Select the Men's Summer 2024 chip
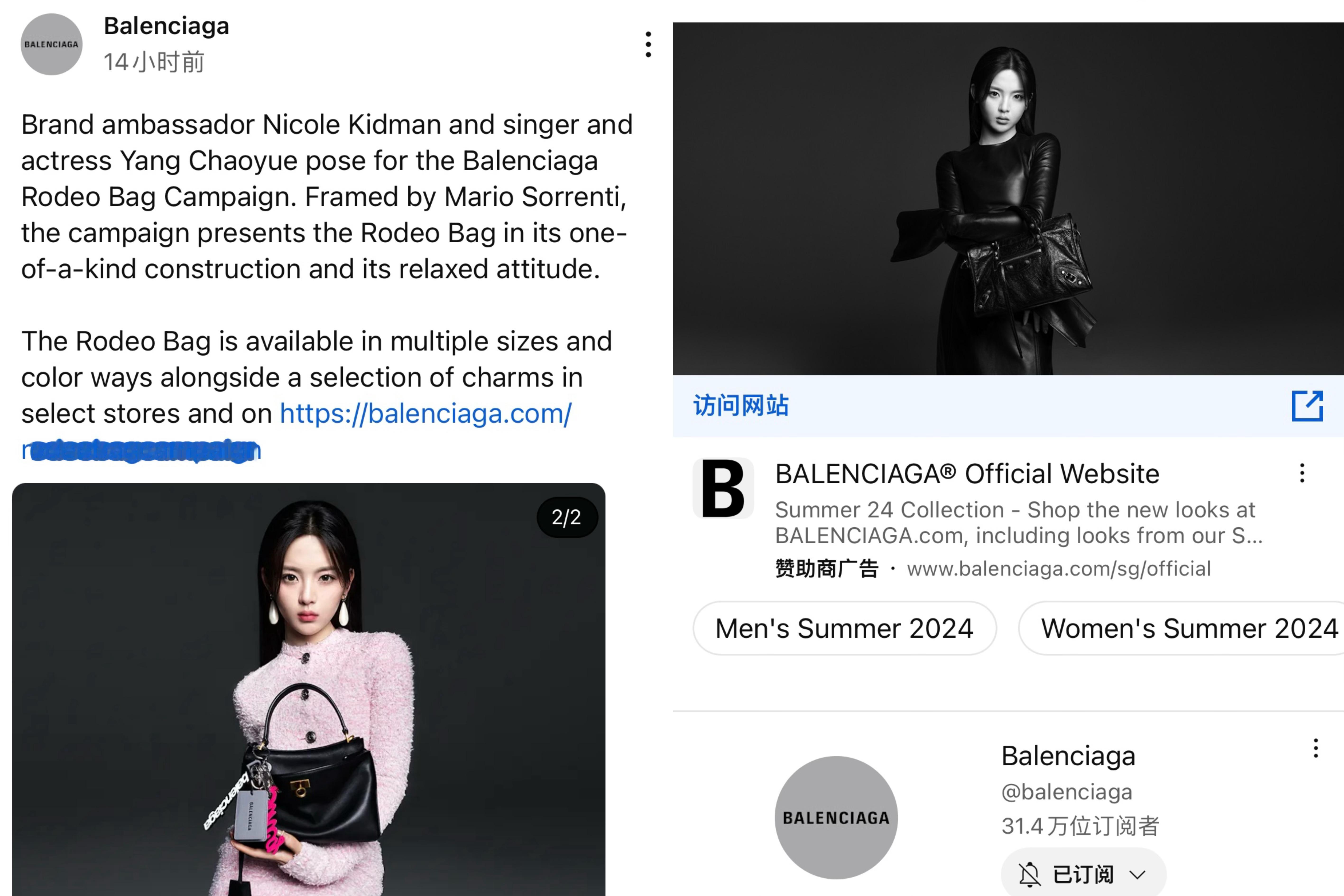This screenshot has width=1344, height=896. click(845, 628)
